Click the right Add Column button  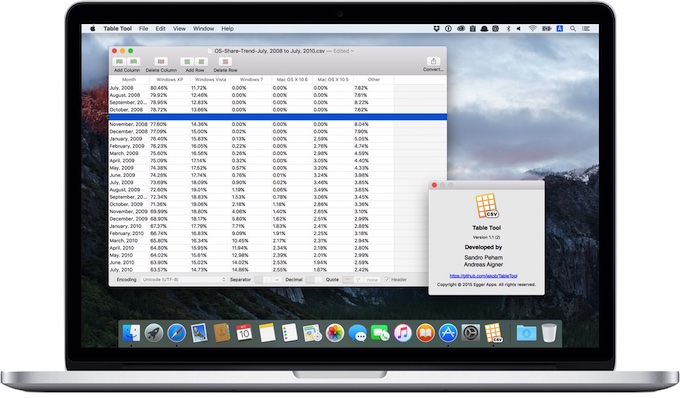coord(134,62)
